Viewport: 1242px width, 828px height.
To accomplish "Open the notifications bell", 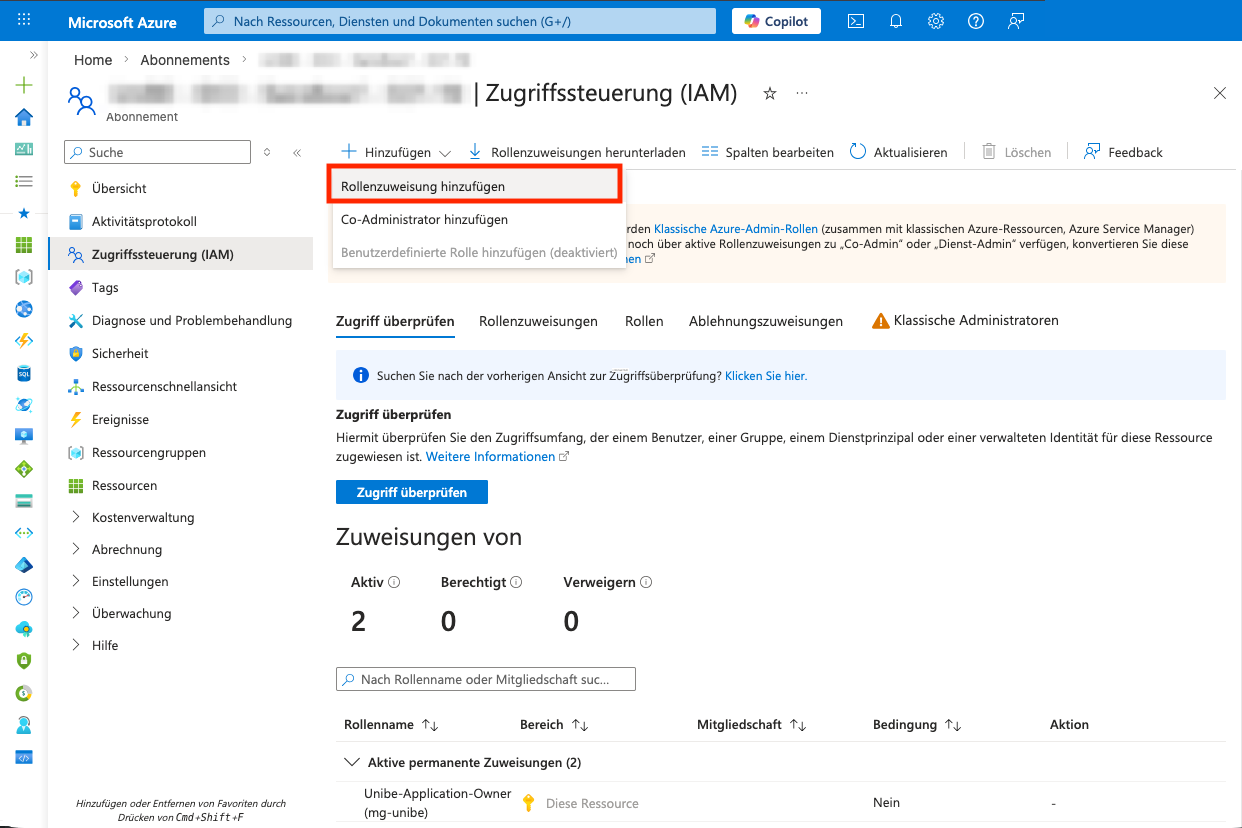I will click(896, 21).
